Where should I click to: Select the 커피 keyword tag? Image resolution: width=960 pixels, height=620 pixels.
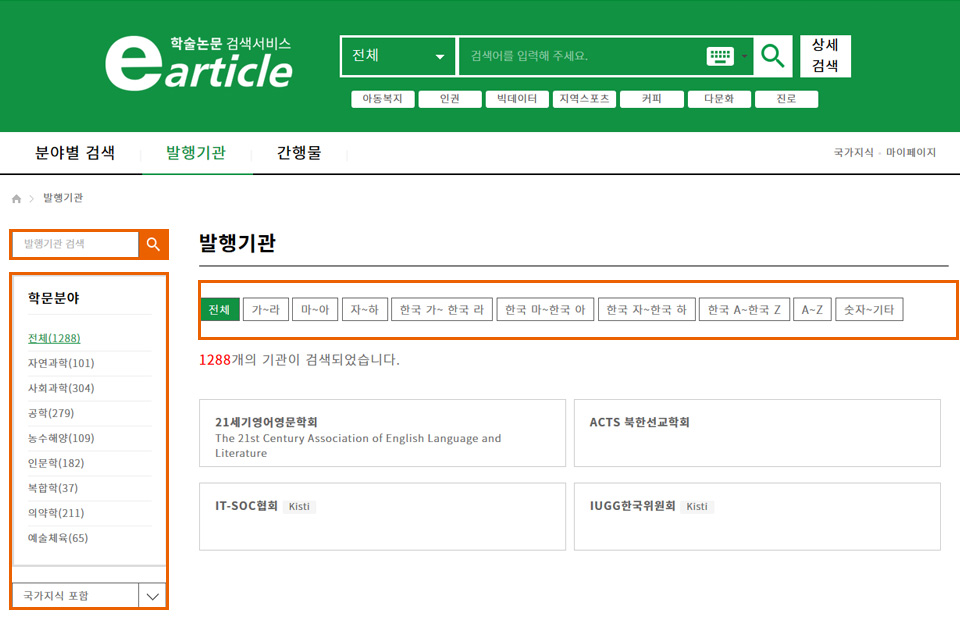[x=651, y=99]
